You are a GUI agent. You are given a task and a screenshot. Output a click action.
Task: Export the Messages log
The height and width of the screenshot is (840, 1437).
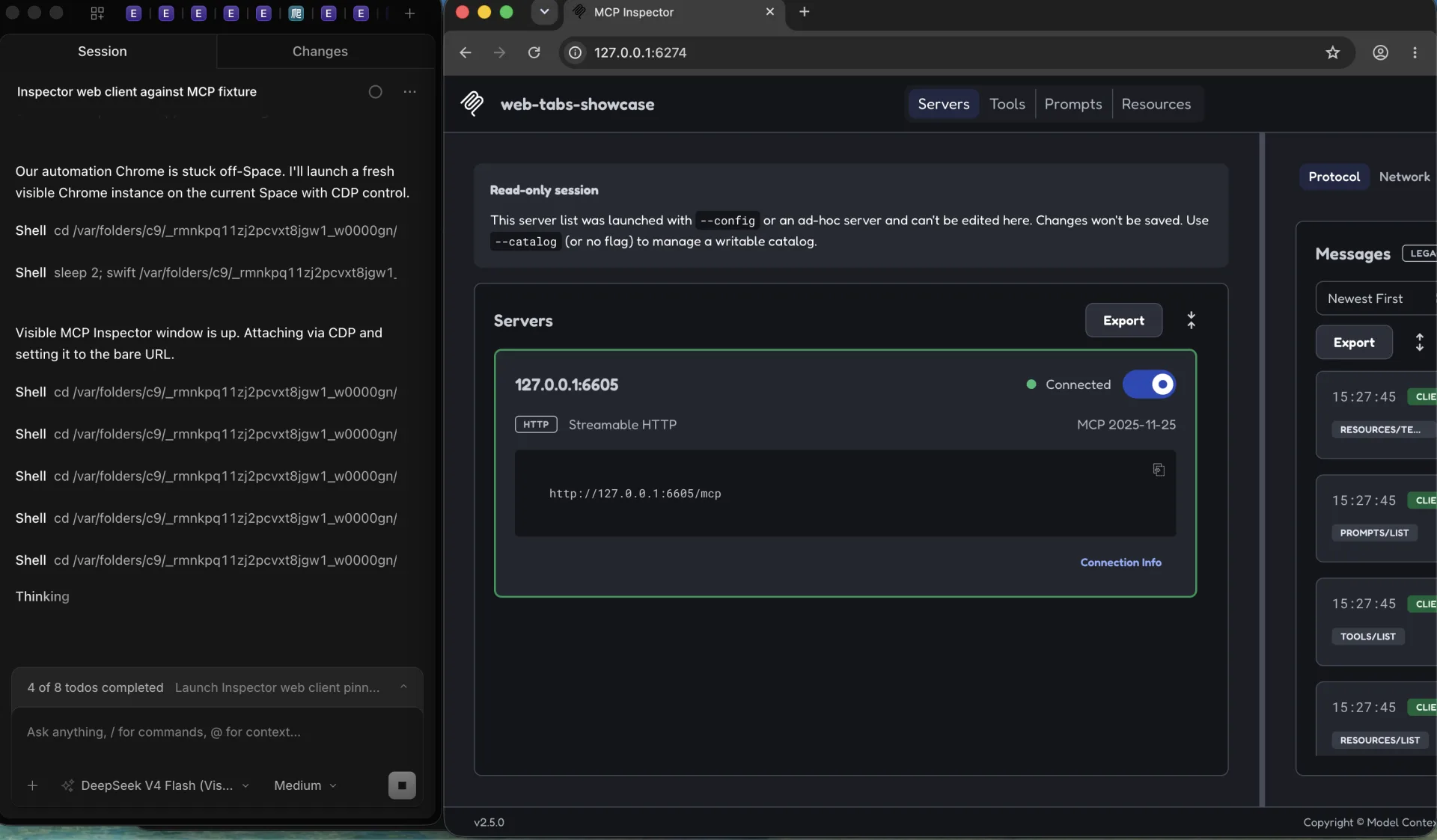point(1354,343)
